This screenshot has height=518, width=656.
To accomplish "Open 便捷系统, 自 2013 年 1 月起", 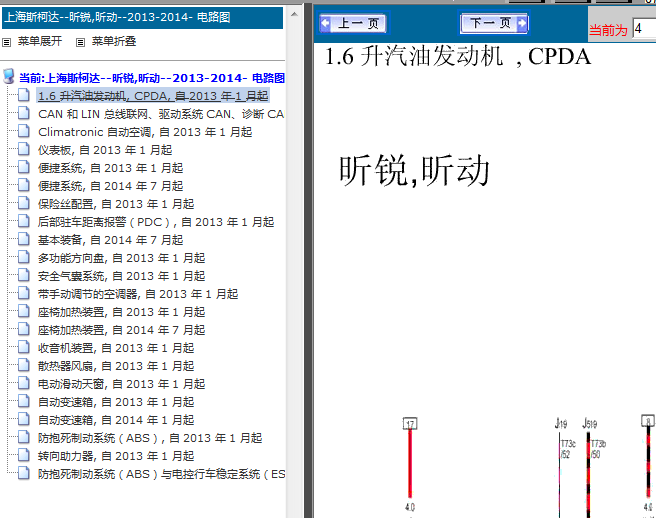I will click(x=110, y=168).
